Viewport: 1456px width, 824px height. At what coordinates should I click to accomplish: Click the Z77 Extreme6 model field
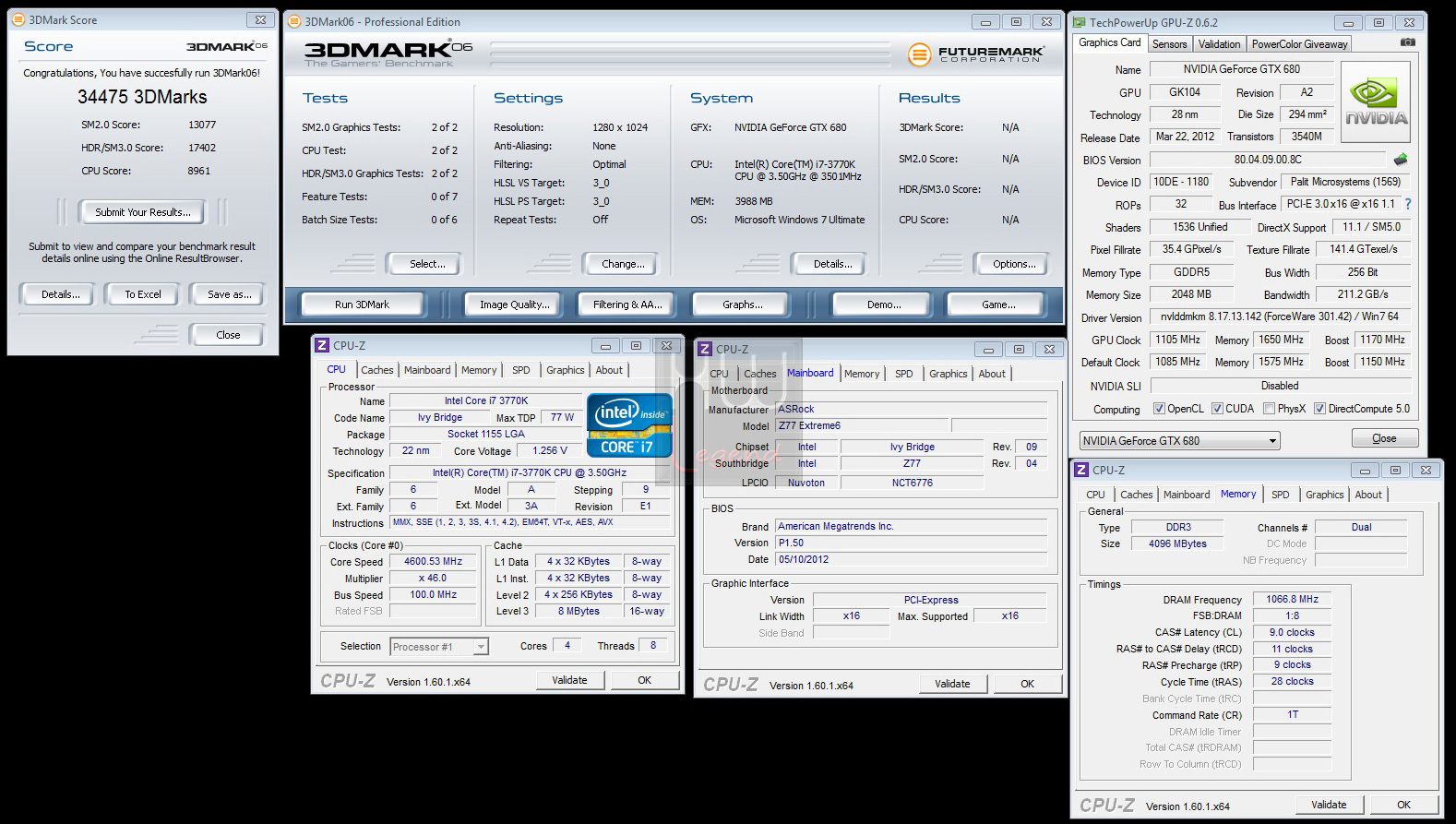pos(862,425)
